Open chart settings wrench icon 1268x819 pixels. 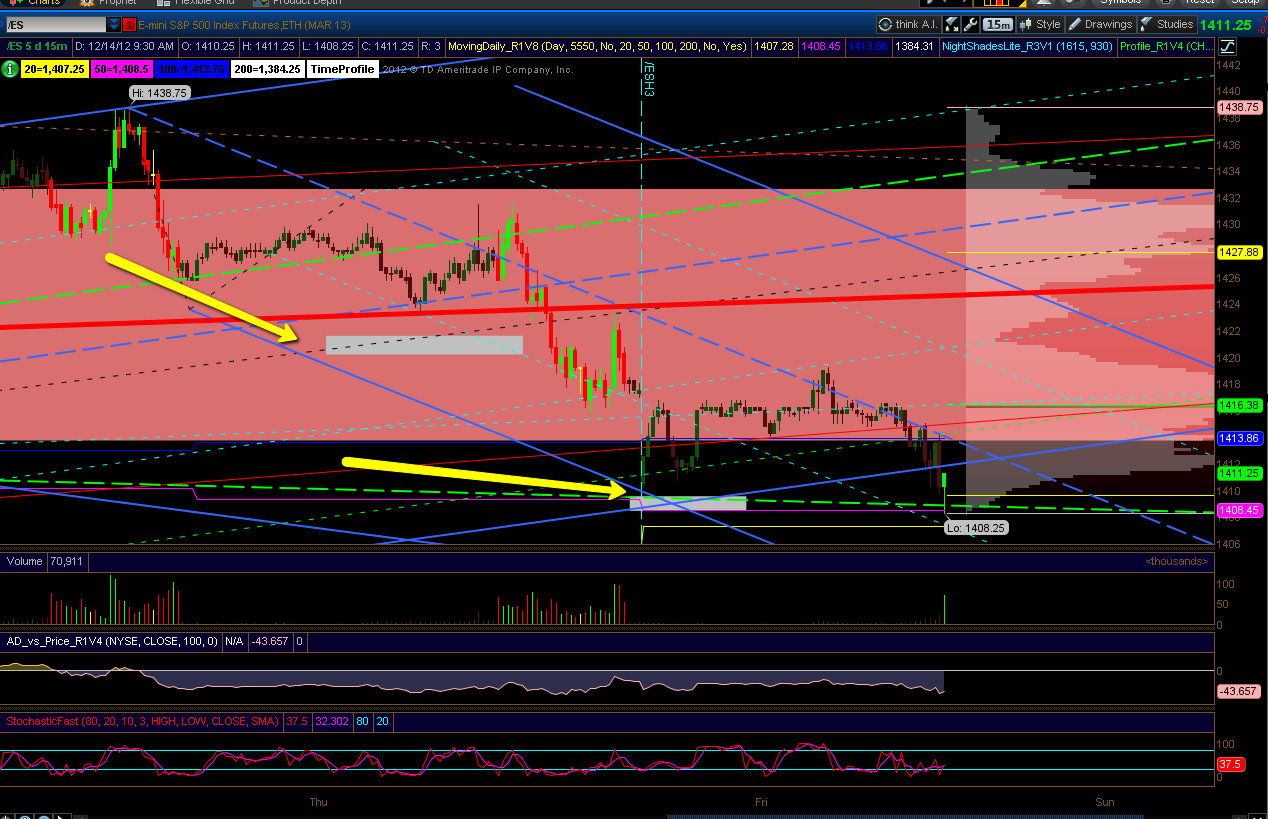(970, 24)
